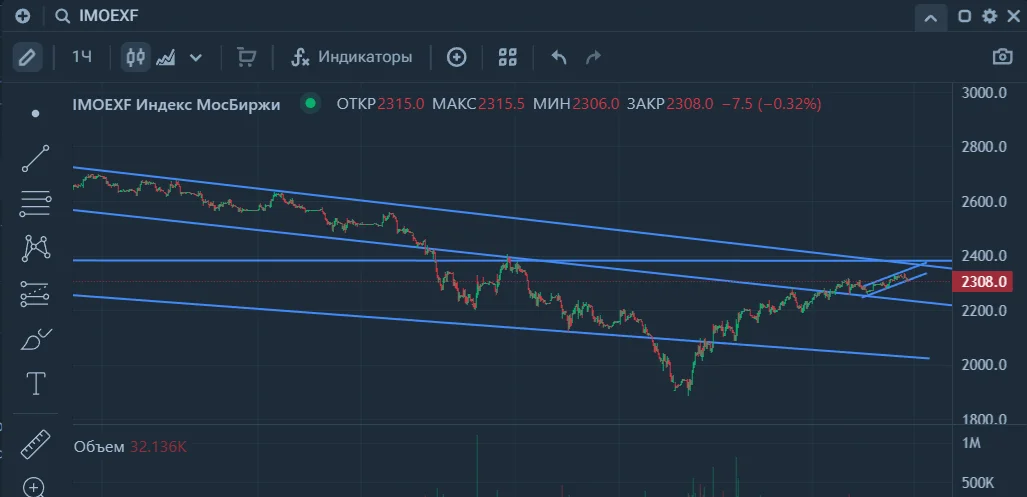Click the green market status indicator
Screen dimensions: 1027x497
coord(310,103)
